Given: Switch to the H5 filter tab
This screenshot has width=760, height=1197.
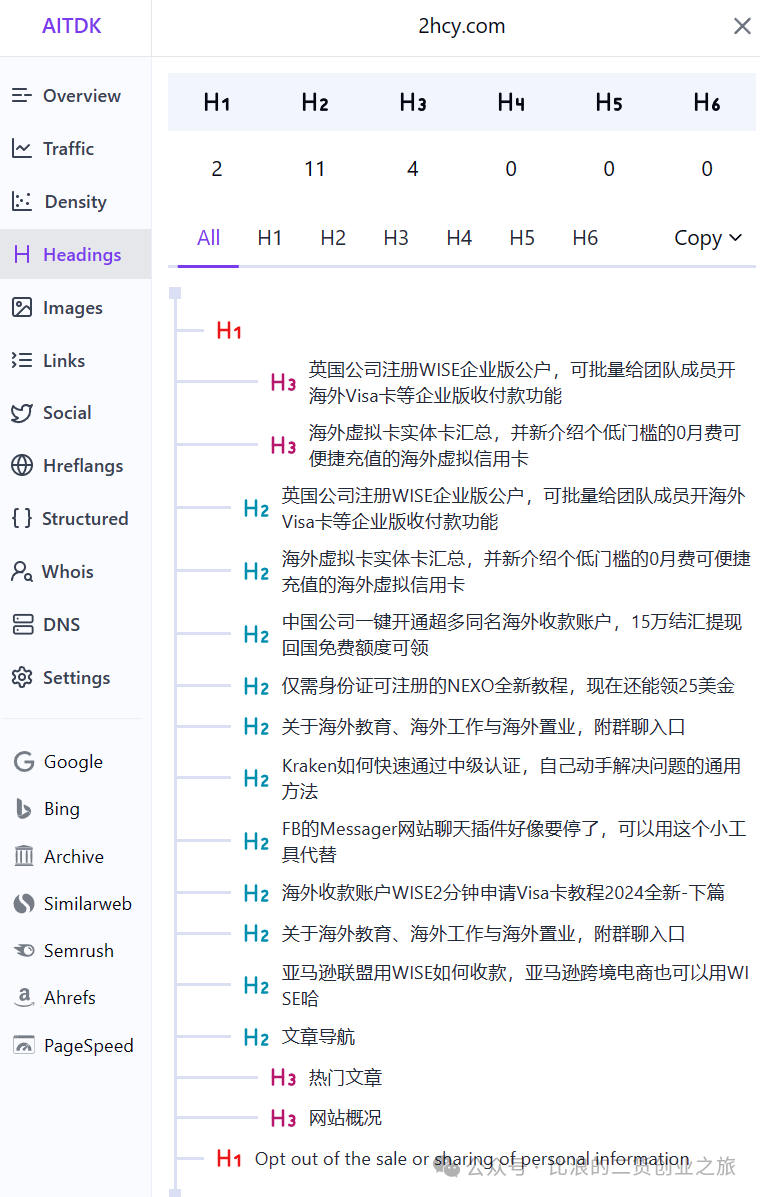Looking at the screenshot, I should point(522,238).
